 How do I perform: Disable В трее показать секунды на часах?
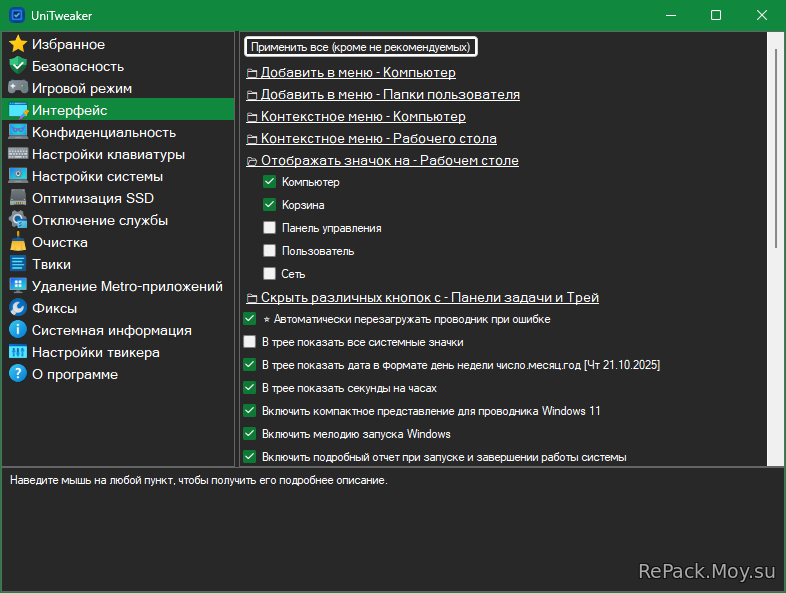[x=250, y=388]
